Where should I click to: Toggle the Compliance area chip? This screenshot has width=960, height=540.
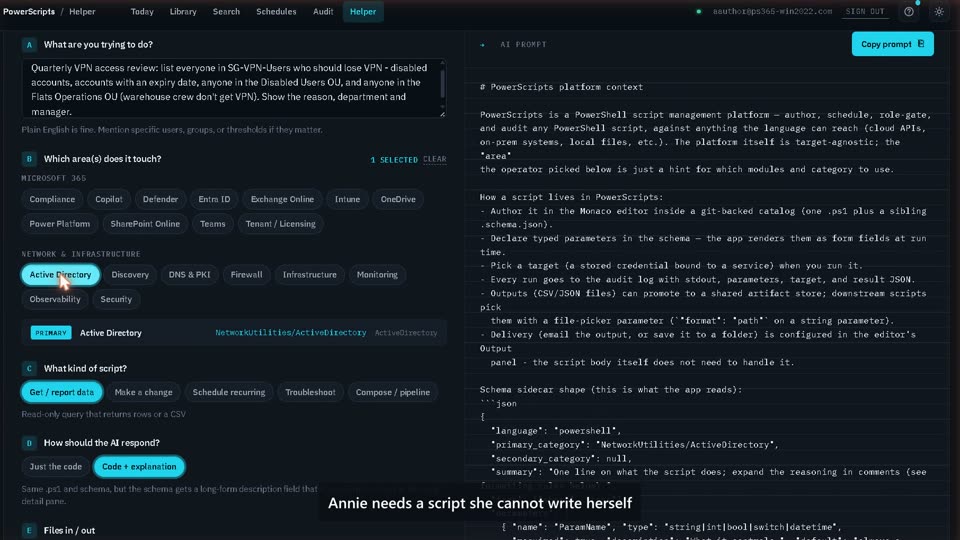click(52, 199)
